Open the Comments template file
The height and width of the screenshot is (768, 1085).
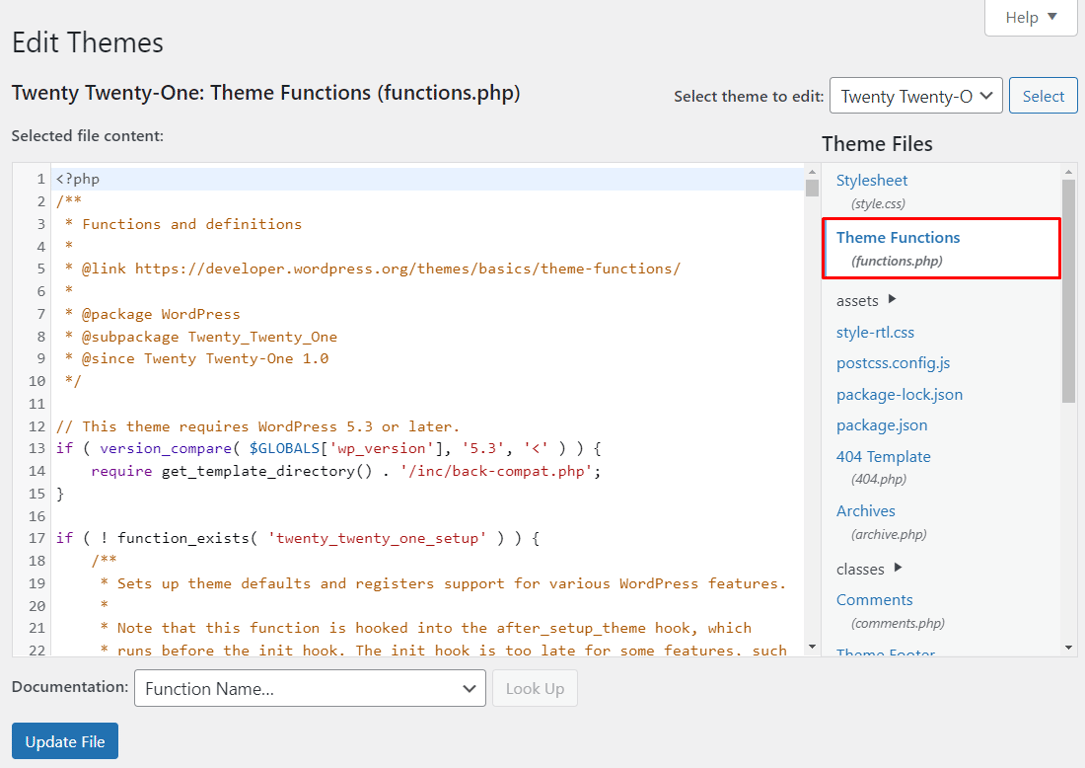click(x=874, y=599)
